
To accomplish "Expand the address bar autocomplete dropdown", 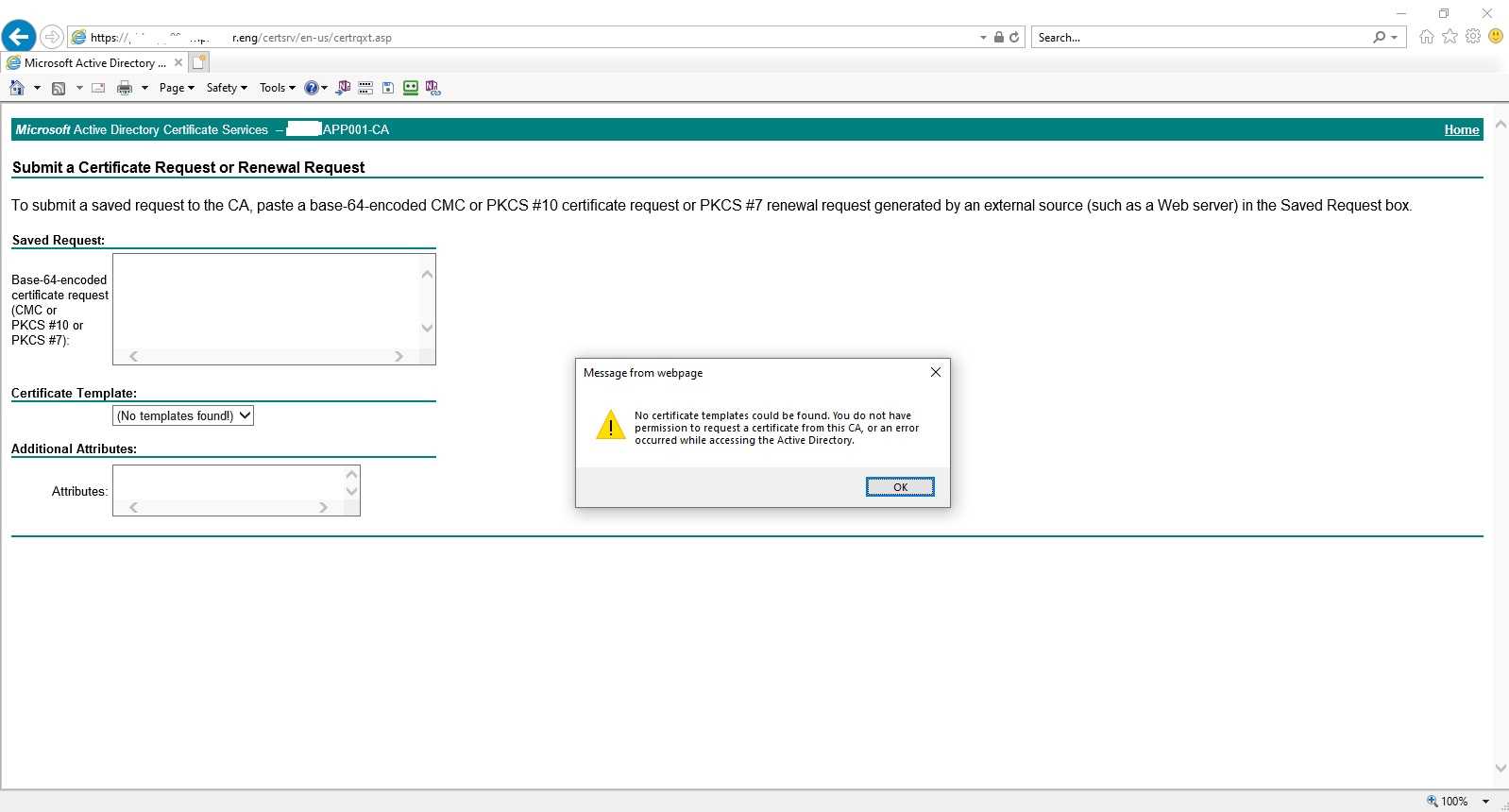I will pos(983,38).
